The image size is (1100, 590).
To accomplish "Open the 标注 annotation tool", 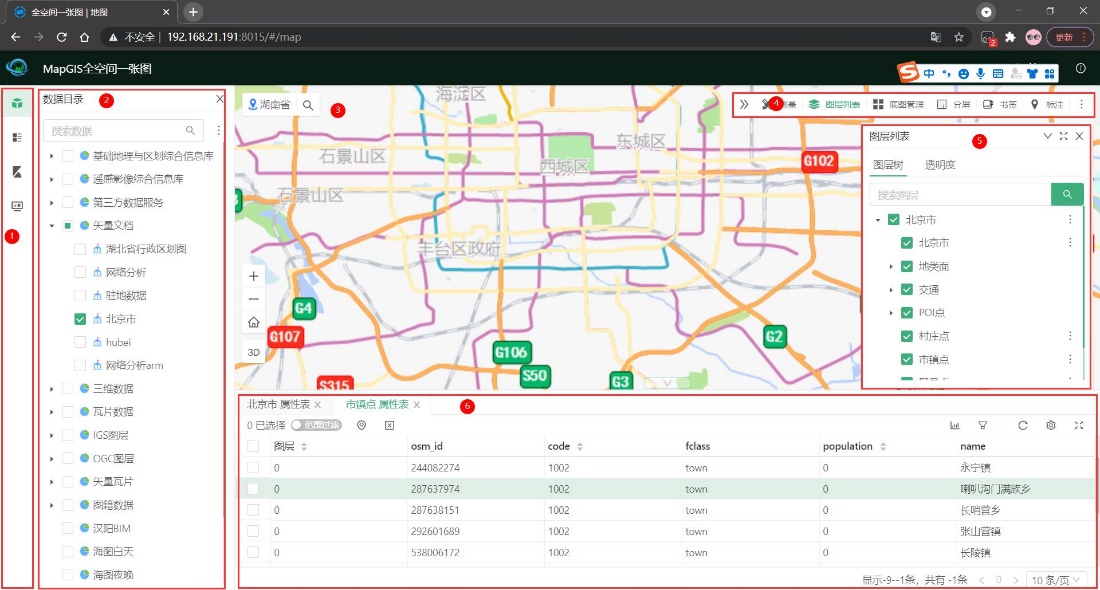I will (x=1047, y=105).
